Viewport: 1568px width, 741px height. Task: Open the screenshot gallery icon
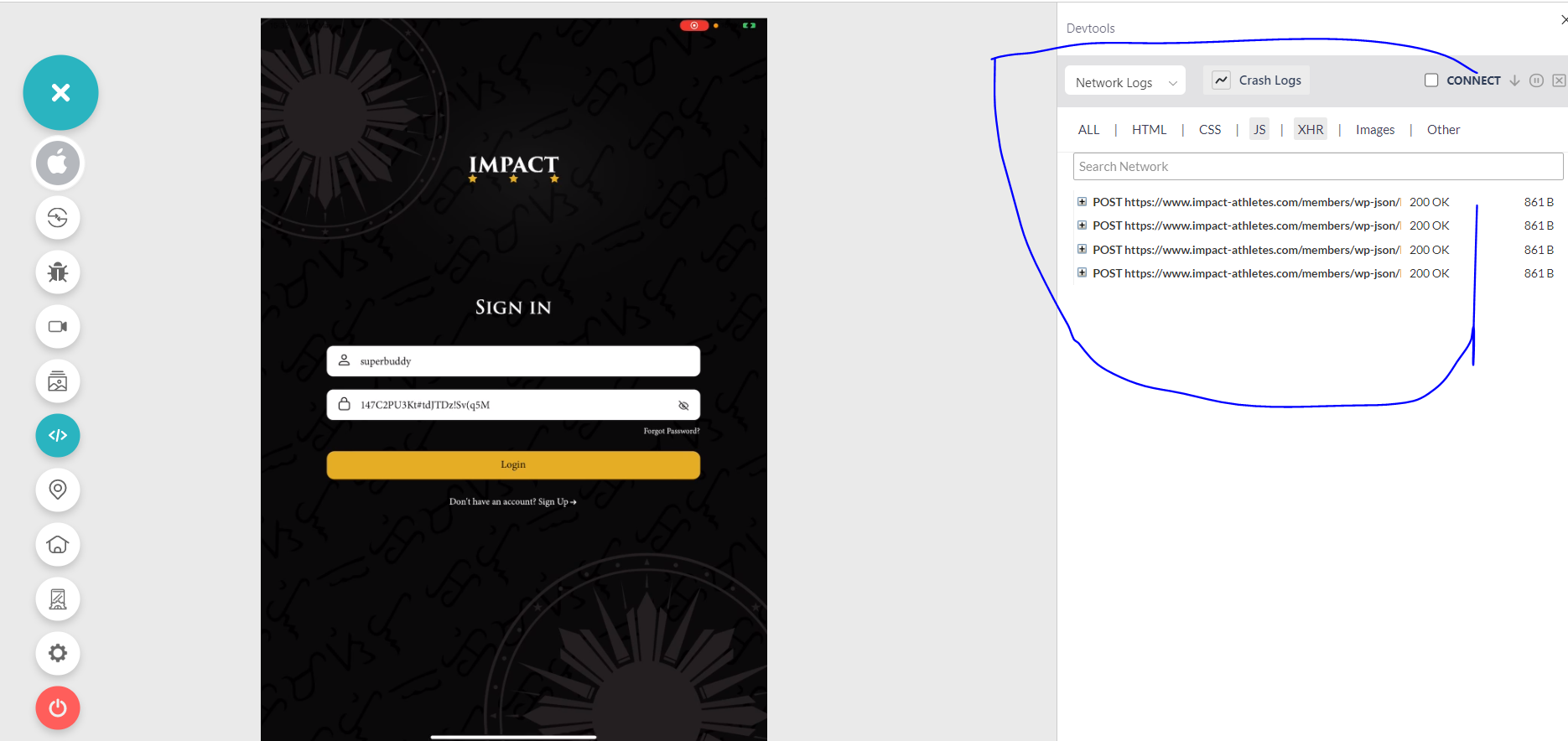[58, 381]
